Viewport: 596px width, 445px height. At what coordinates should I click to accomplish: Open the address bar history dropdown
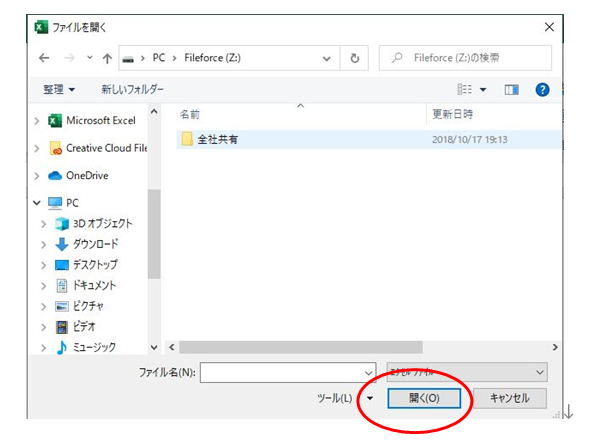[x=326, y=59]
